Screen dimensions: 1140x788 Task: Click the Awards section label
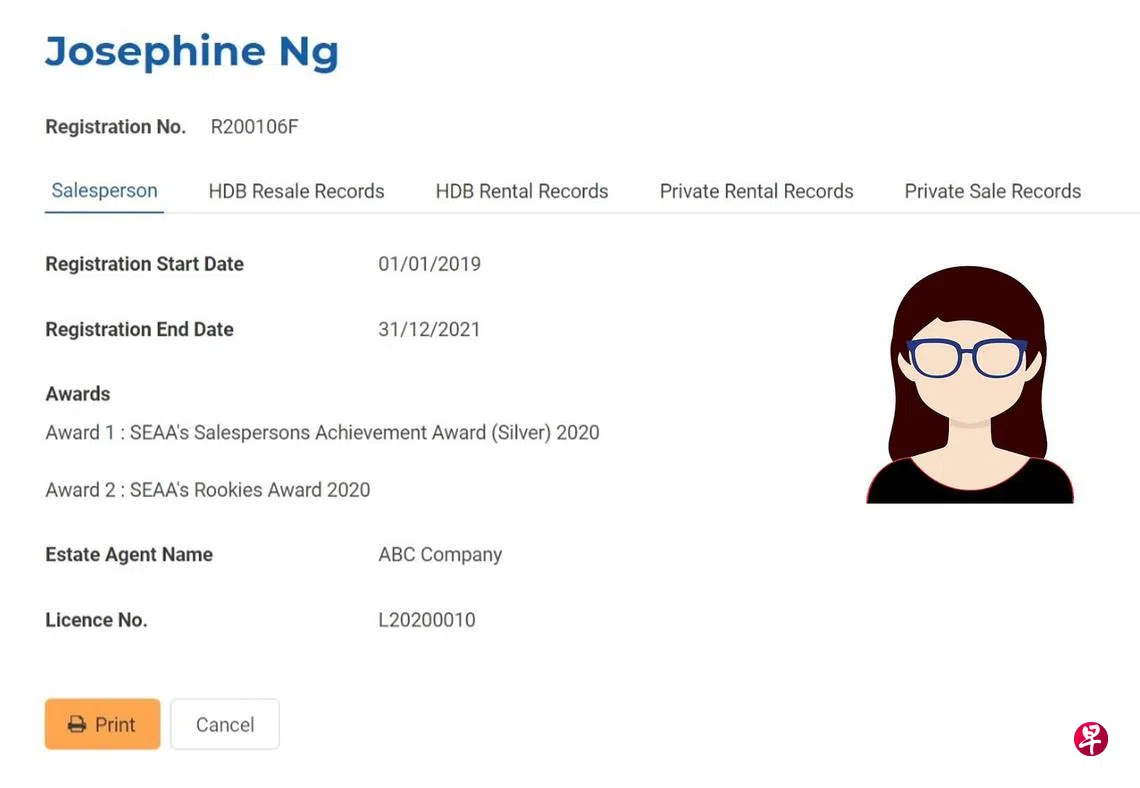pos(78,394)
